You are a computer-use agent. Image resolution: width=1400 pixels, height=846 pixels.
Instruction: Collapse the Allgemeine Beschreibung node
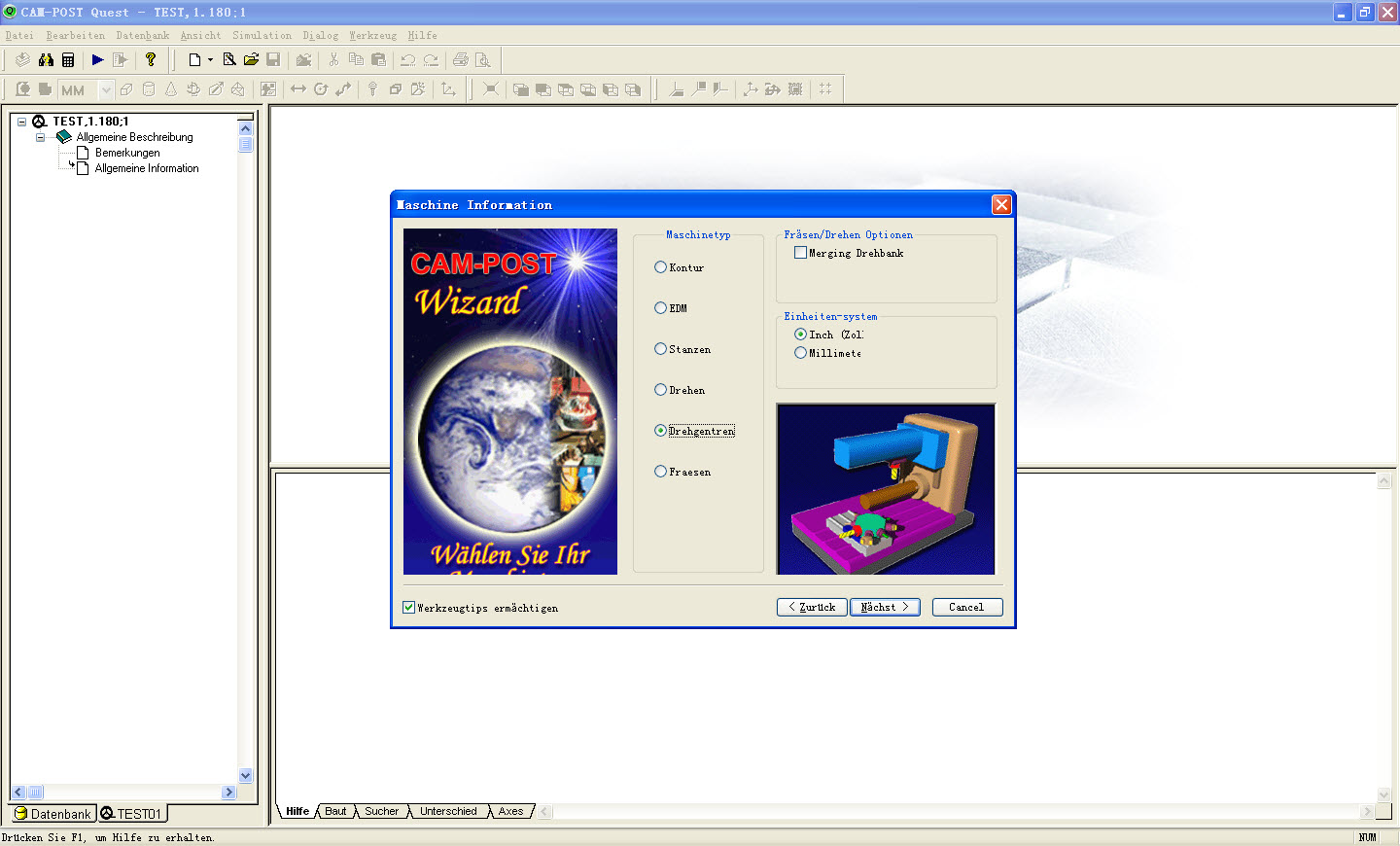click(40, 137)
